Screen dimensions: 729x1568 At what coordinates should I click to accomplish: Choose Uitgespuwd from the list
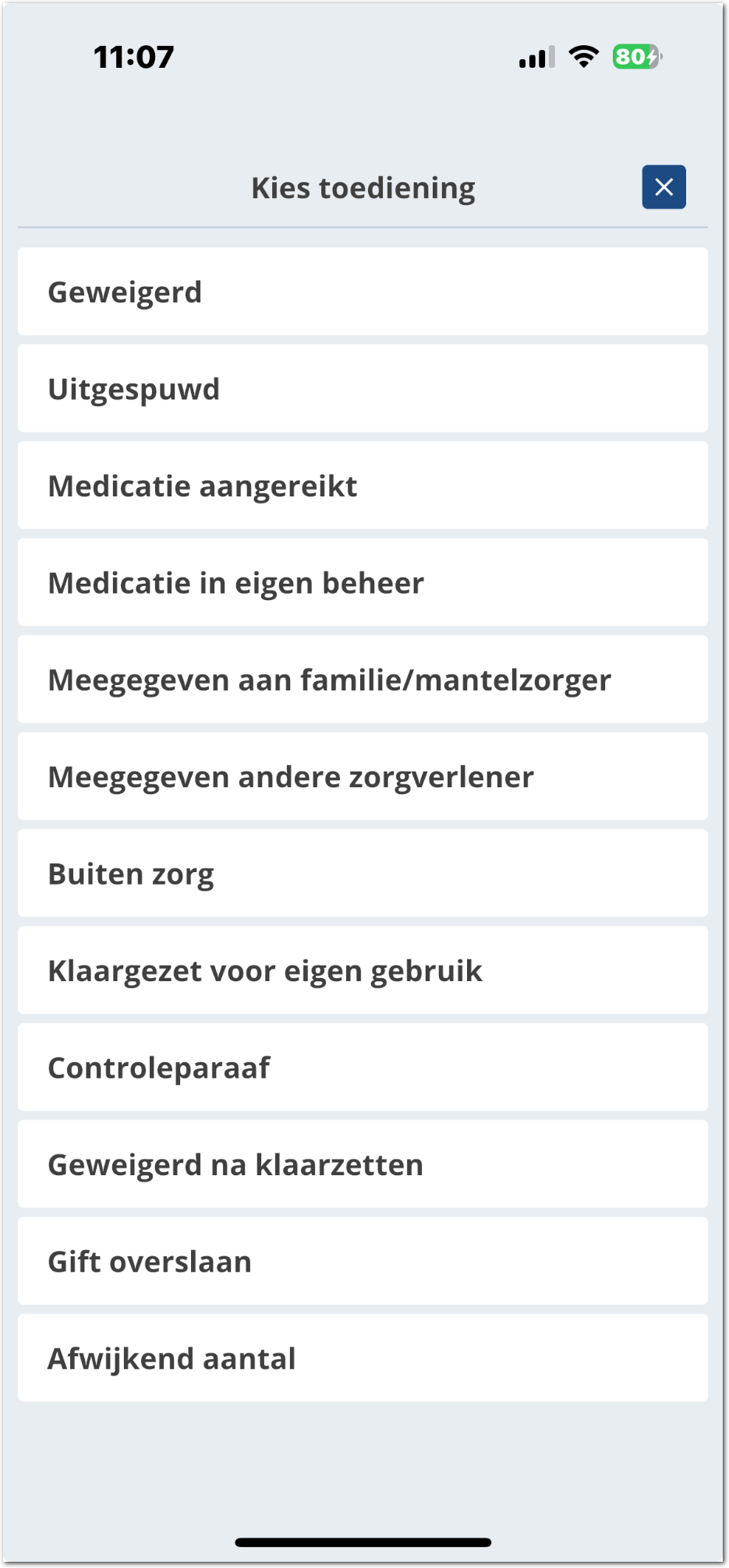(363, 389)
